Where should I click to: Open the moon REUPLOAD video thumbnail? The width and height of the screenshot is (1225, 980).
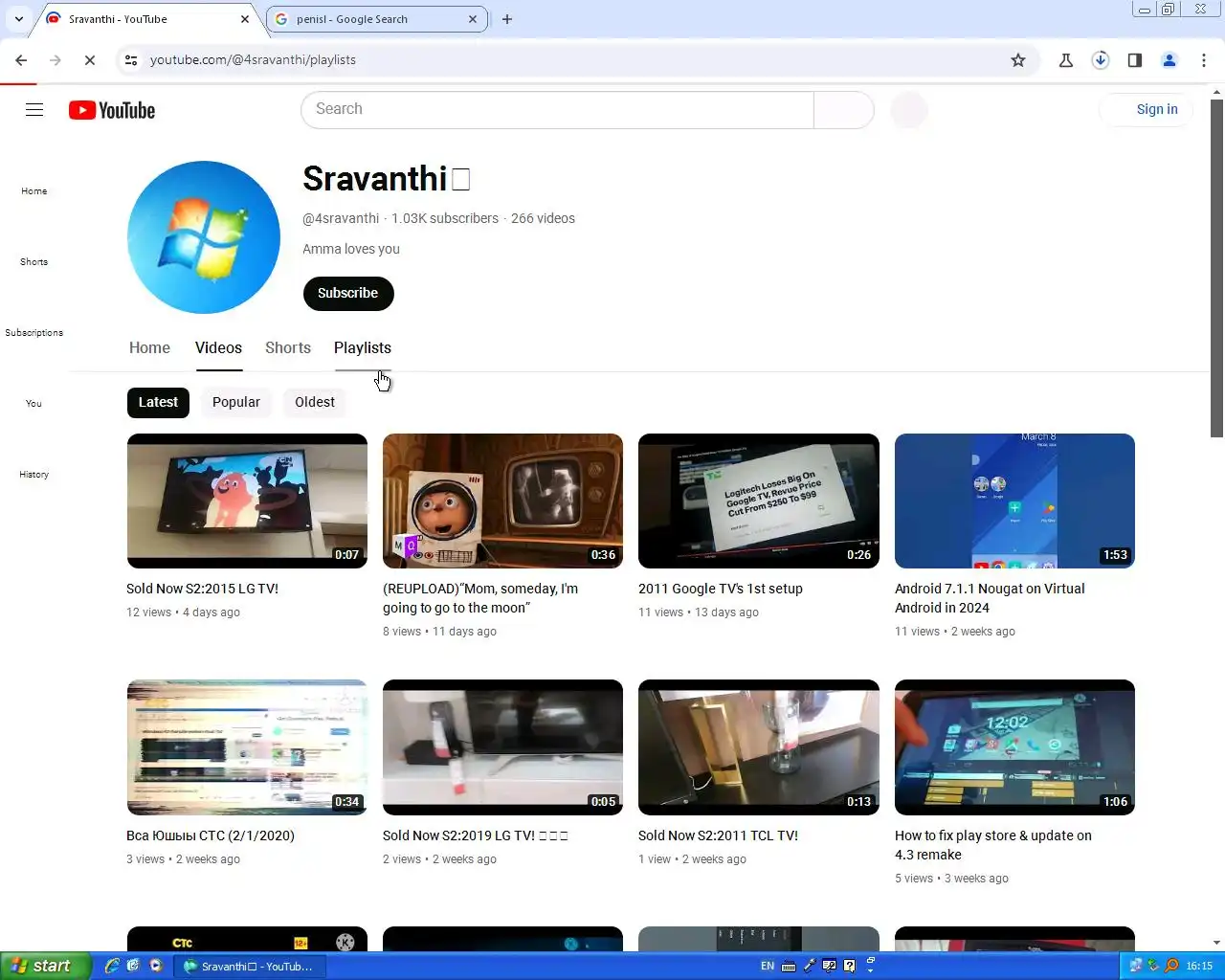(x=502, y=501)
